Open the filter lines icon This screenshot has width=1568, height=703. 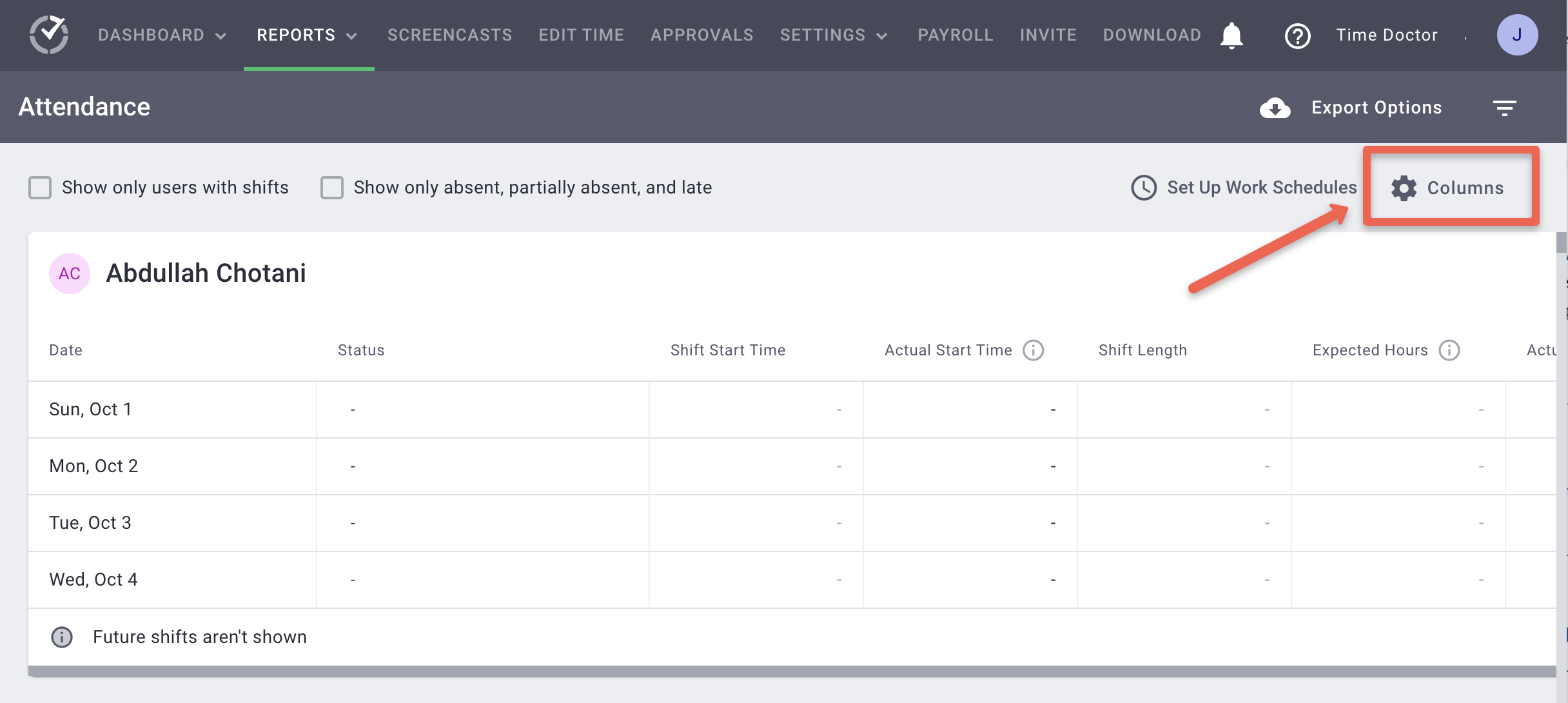click(1505, 108)
